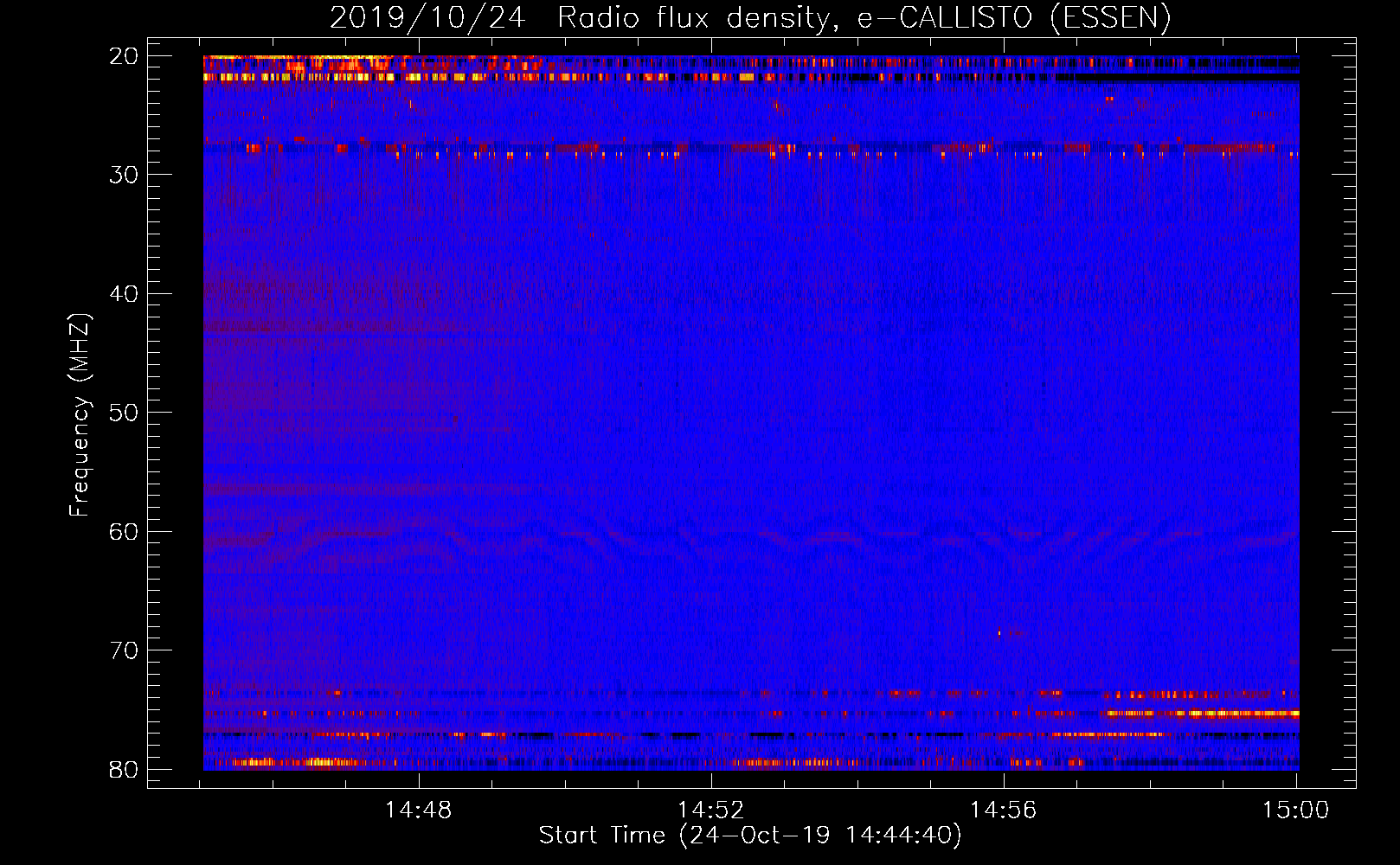Click the 20 frequency tick label

[x=124, y=56]
